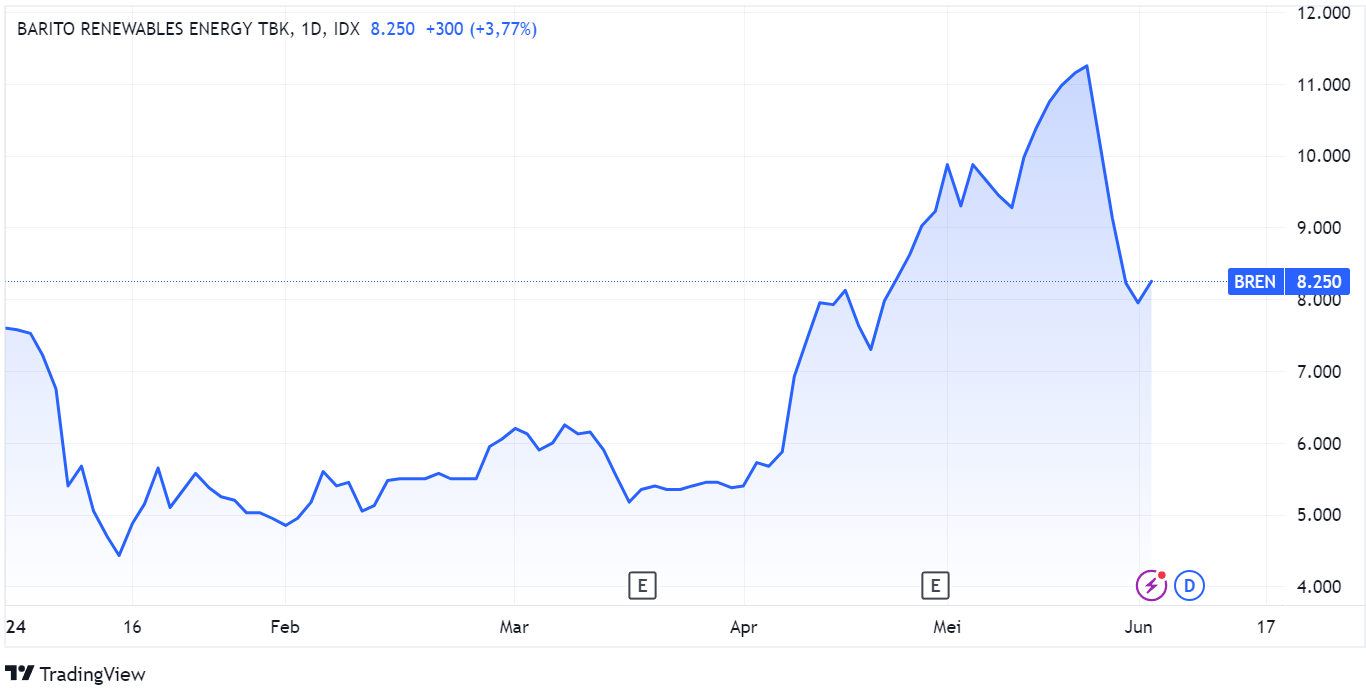The height and width of the screenshot is (697, 1366).
Task: Click the '24' date axis label
Action: pyautogui.click(x=15, y=628)
